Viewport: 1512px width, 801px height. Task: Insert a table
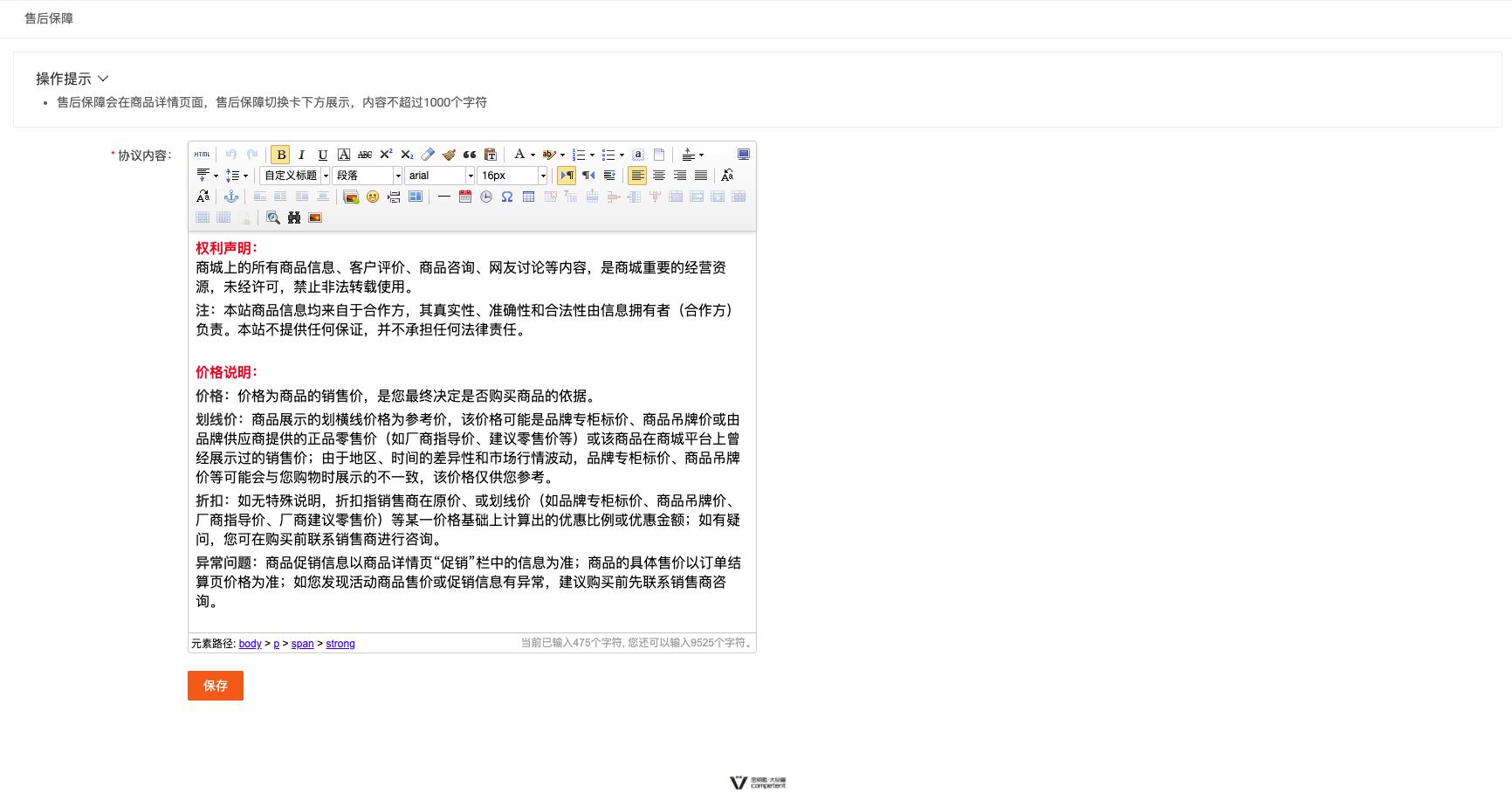coord(528,197)
